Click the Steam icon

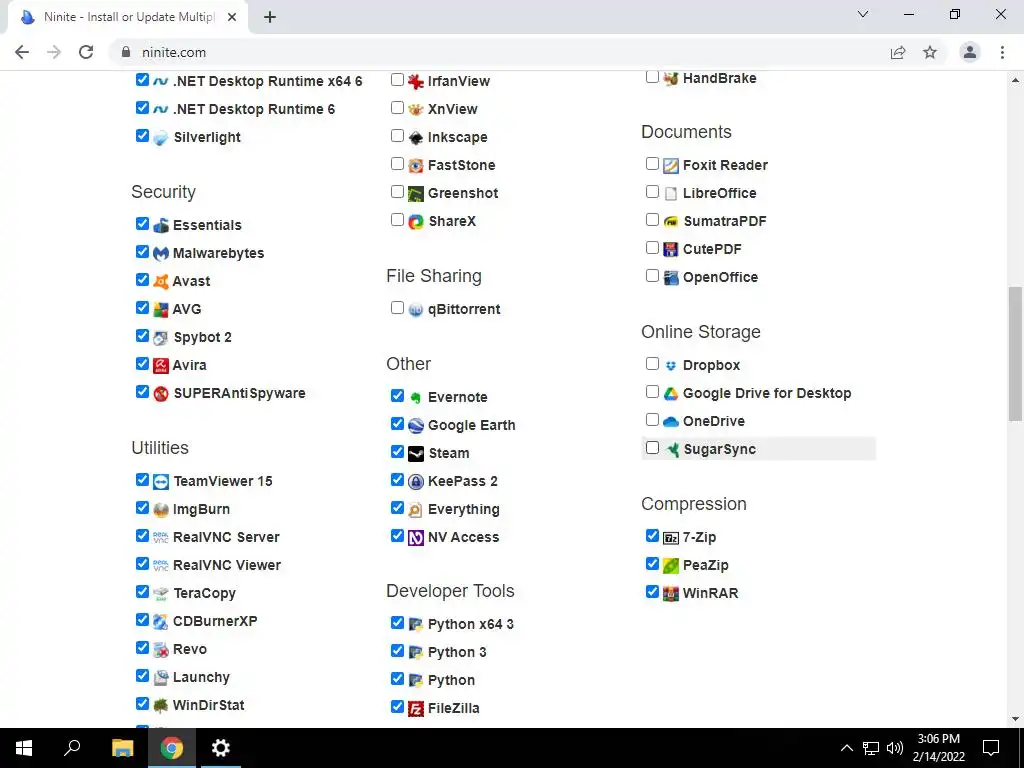[x=415, y=453]
